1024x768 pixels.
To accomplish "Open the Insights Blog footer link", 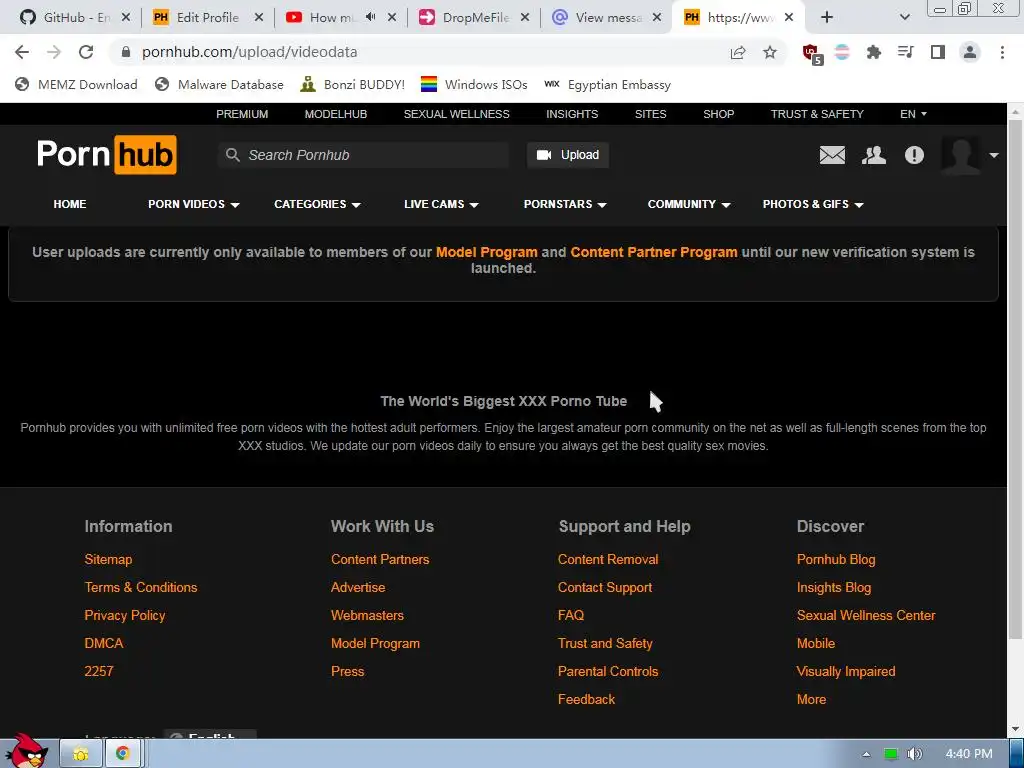I will [x=834, y=588].
